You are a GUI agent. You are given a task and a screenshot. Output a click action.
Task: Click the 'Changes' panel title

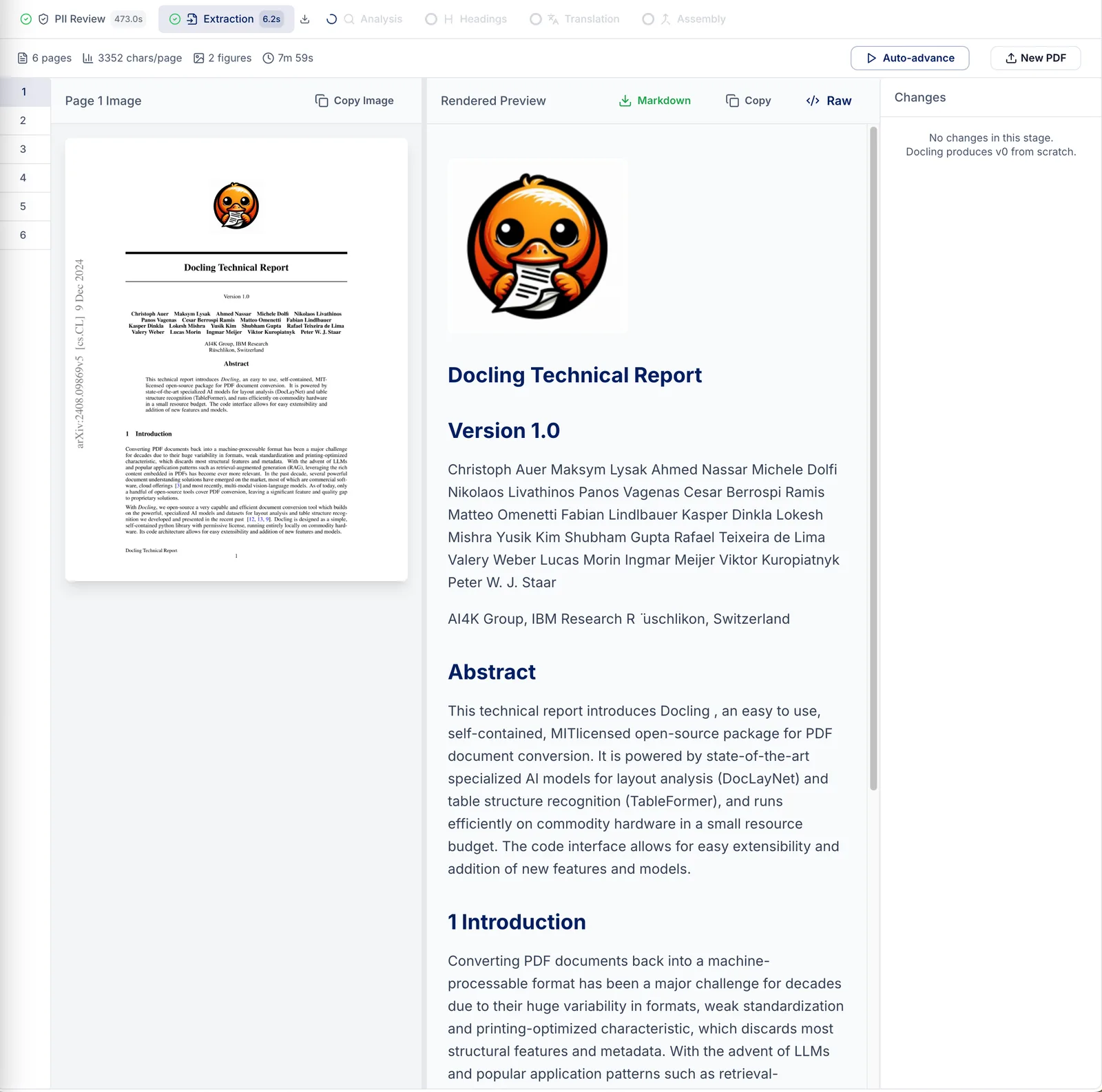pos(920,98)
